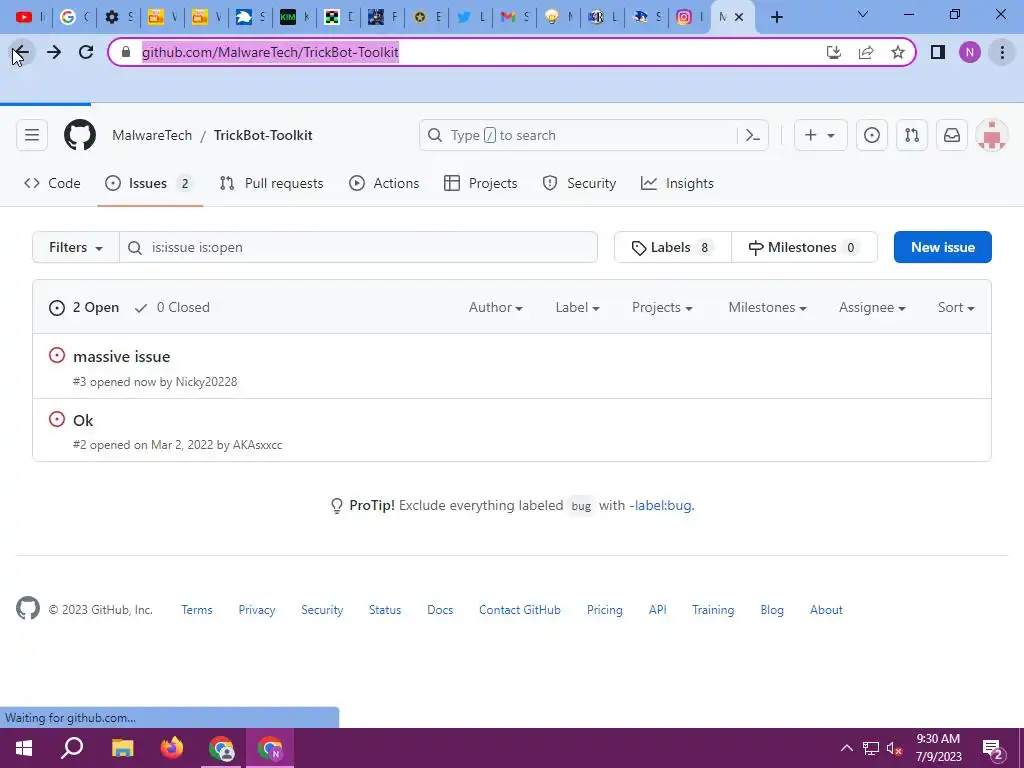Reload the GitHub page
The width and height of the screenshot is (1024, 768).
86,52
